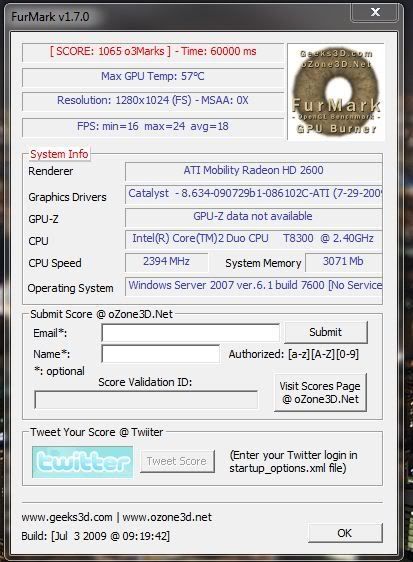Viewport: 413px width, 562px height.
Task: Click the Authorized: [a-z][A-Z][0-9] text
Action: (x=294, y=354)
